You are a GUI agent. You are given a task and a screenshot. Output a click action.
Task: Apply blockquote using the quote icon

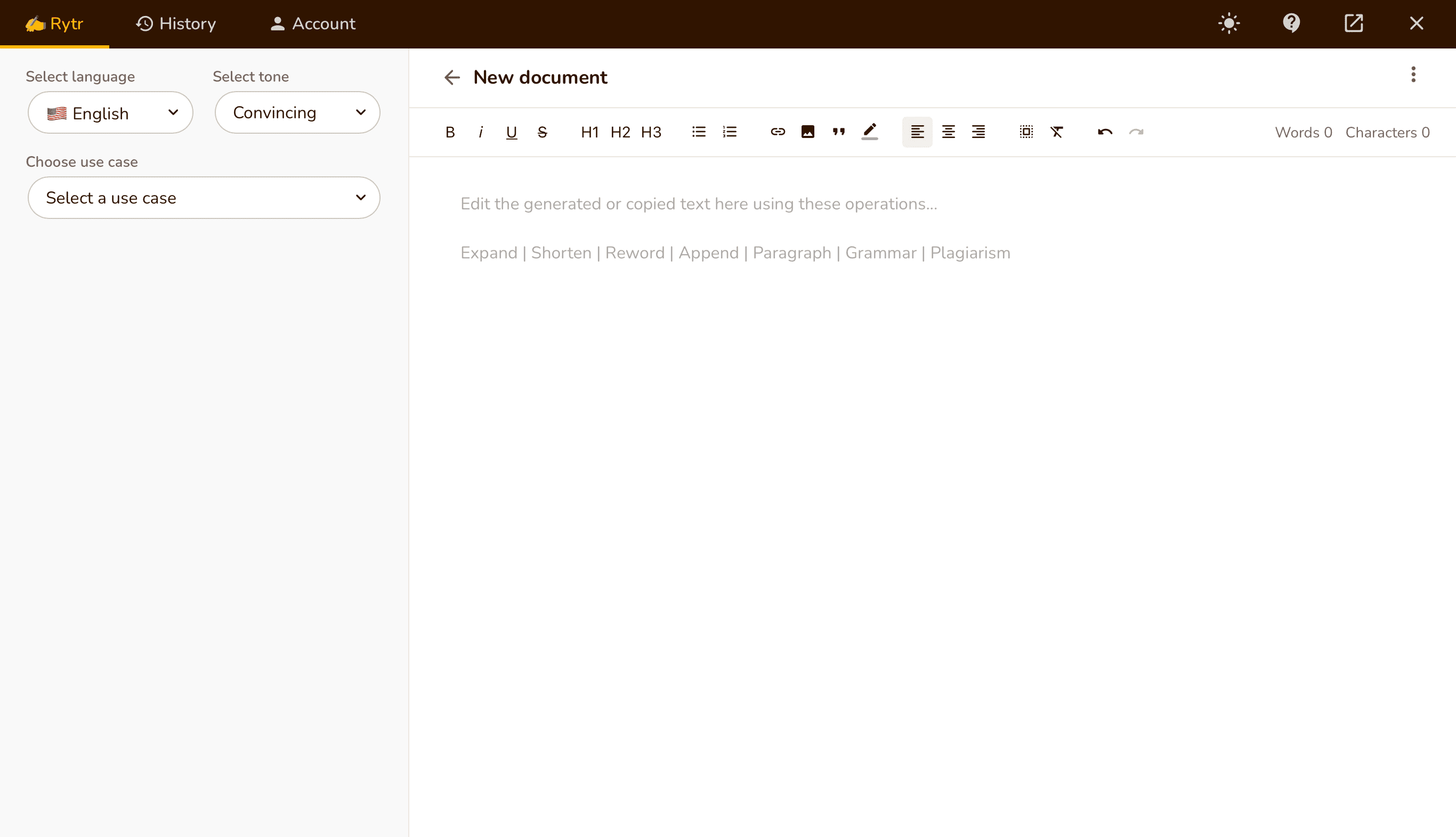coord(838,132)
